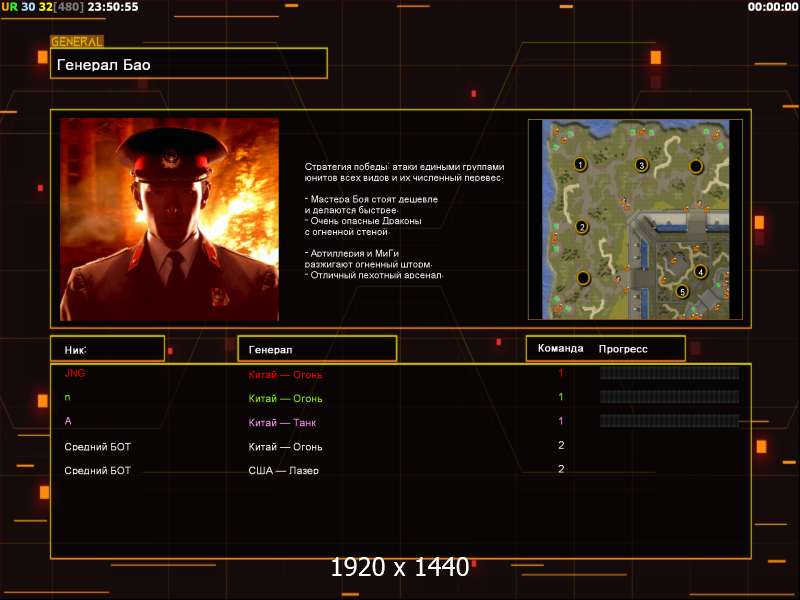Select the green player nickname п
Screen dimensions: 800x600
coord(67,397)
